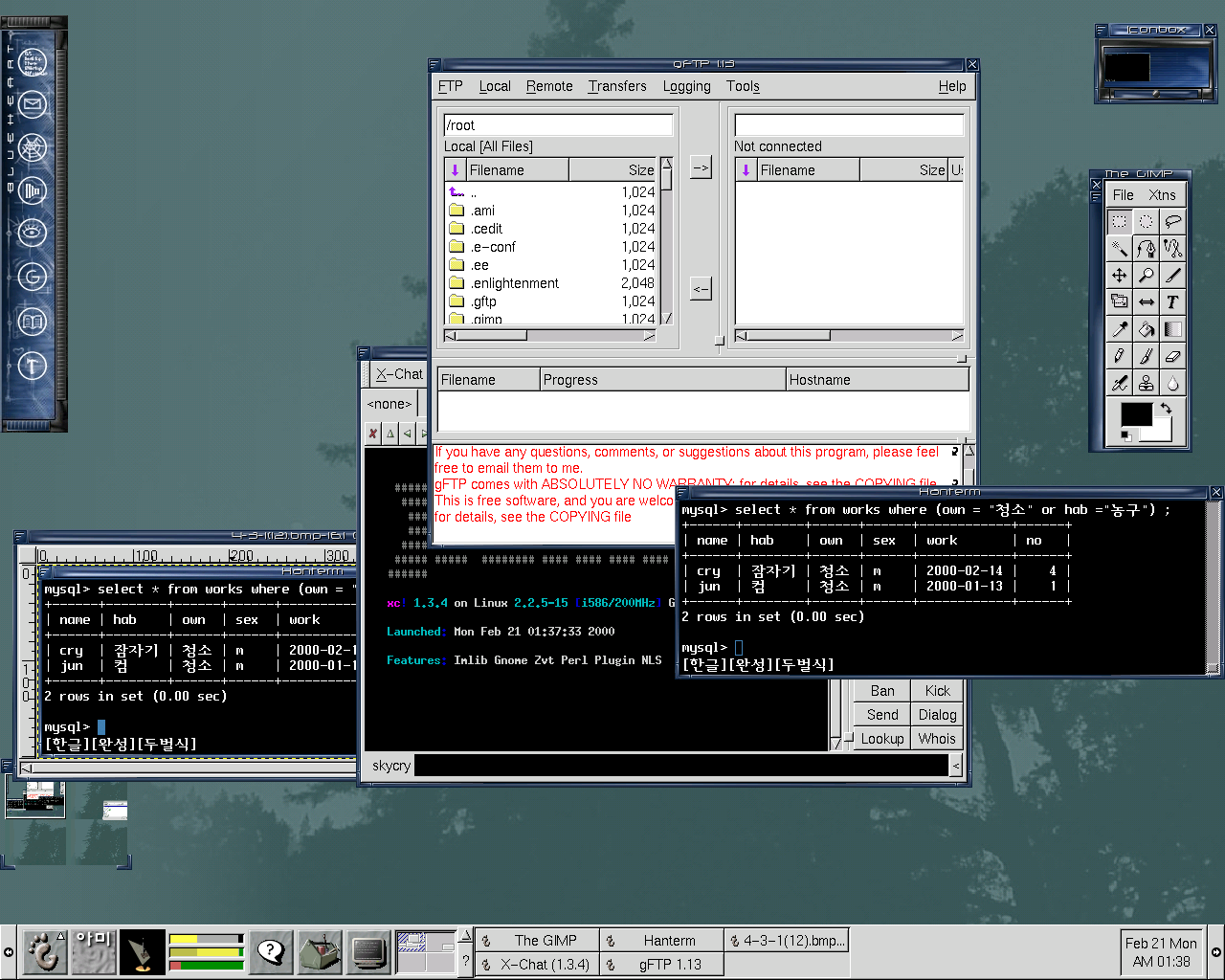Select the Clone stamp tool in GIMP

(x=1146, y=383)
